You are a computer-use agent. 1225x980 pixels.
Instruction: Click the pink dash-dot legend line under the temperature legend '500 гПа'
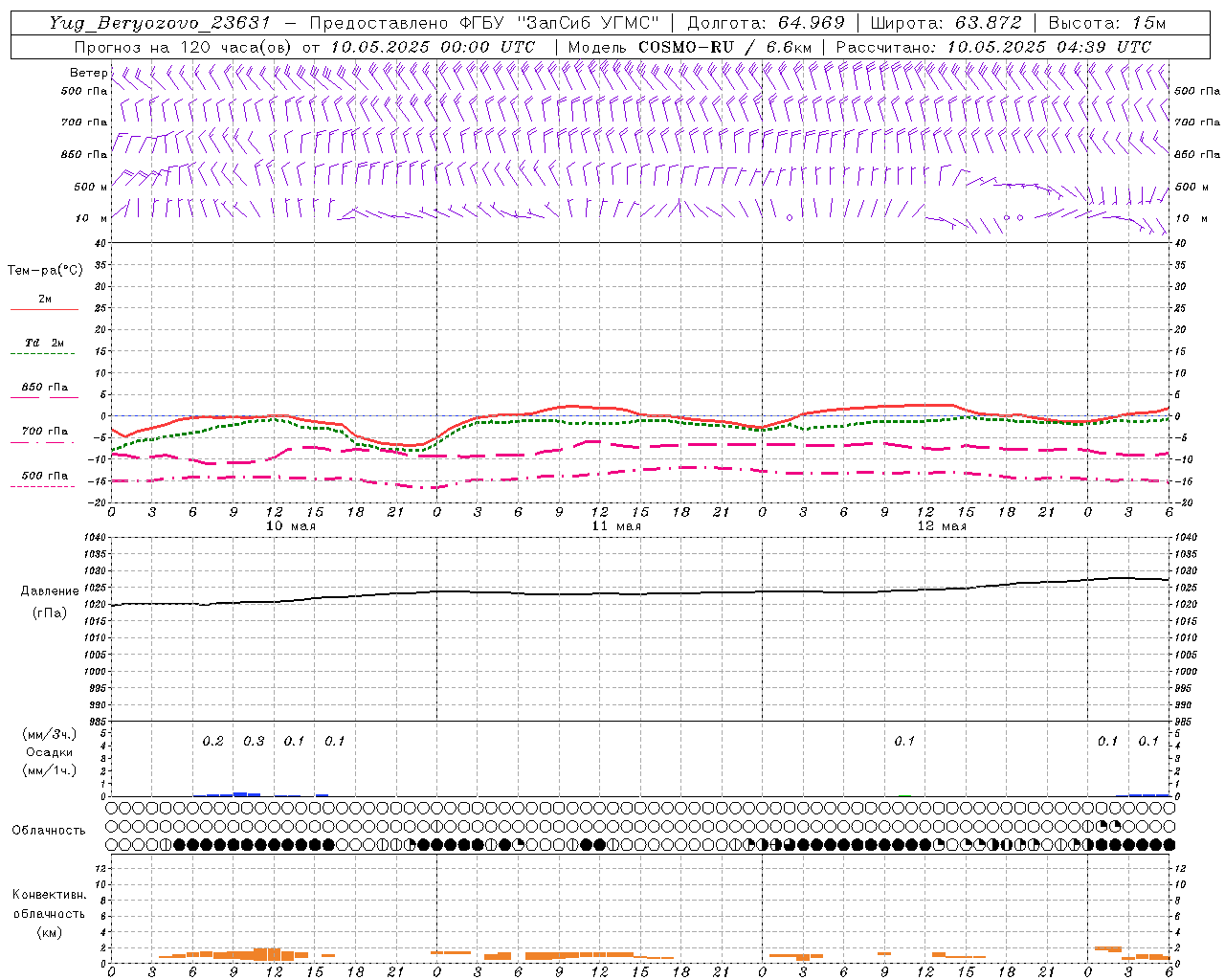point(43,487)
